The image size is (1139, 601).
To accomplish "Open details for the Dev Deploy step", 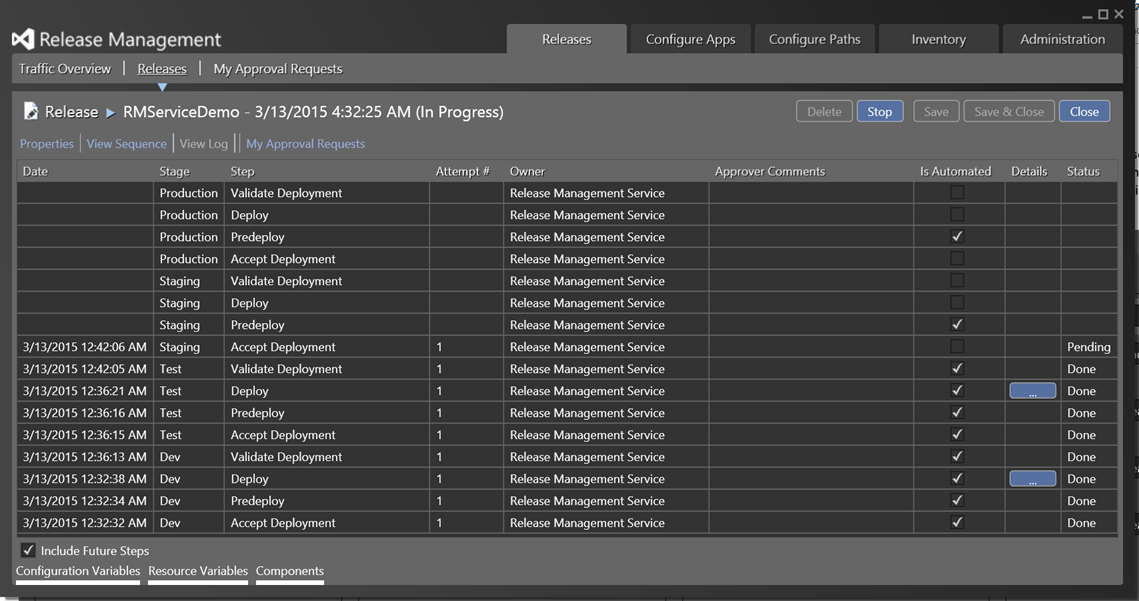I will 1032,479.
